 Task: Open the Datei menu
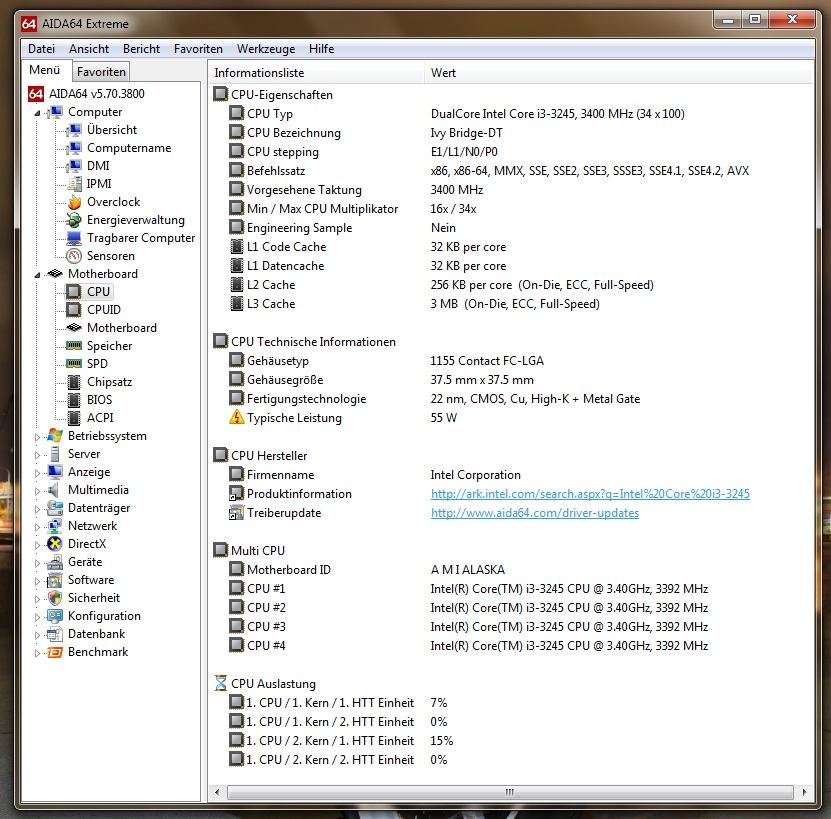41,49
